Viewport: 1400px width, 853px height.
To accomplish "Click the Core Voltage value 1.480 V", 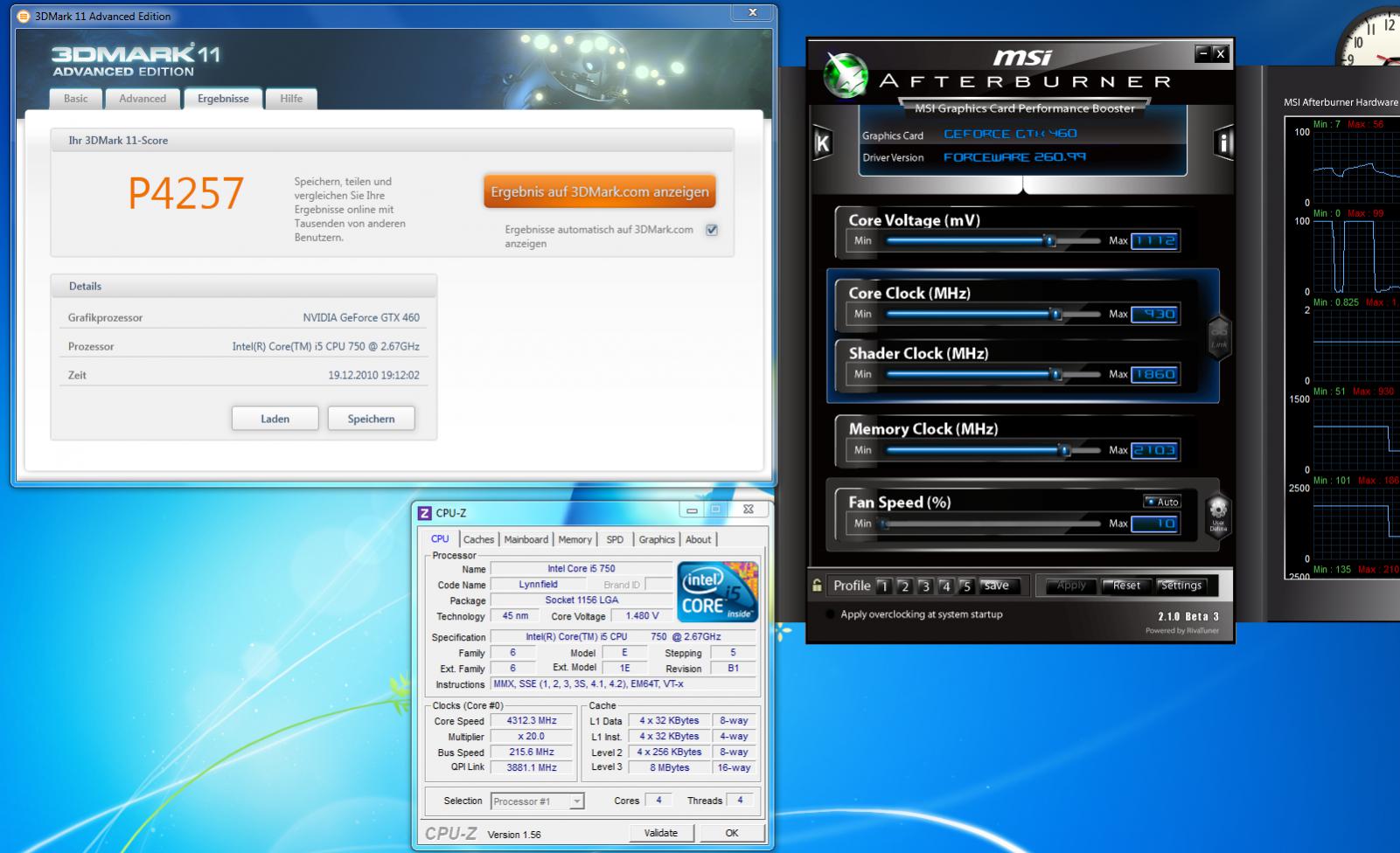I will pyautogui.click(x=642, y=616).
